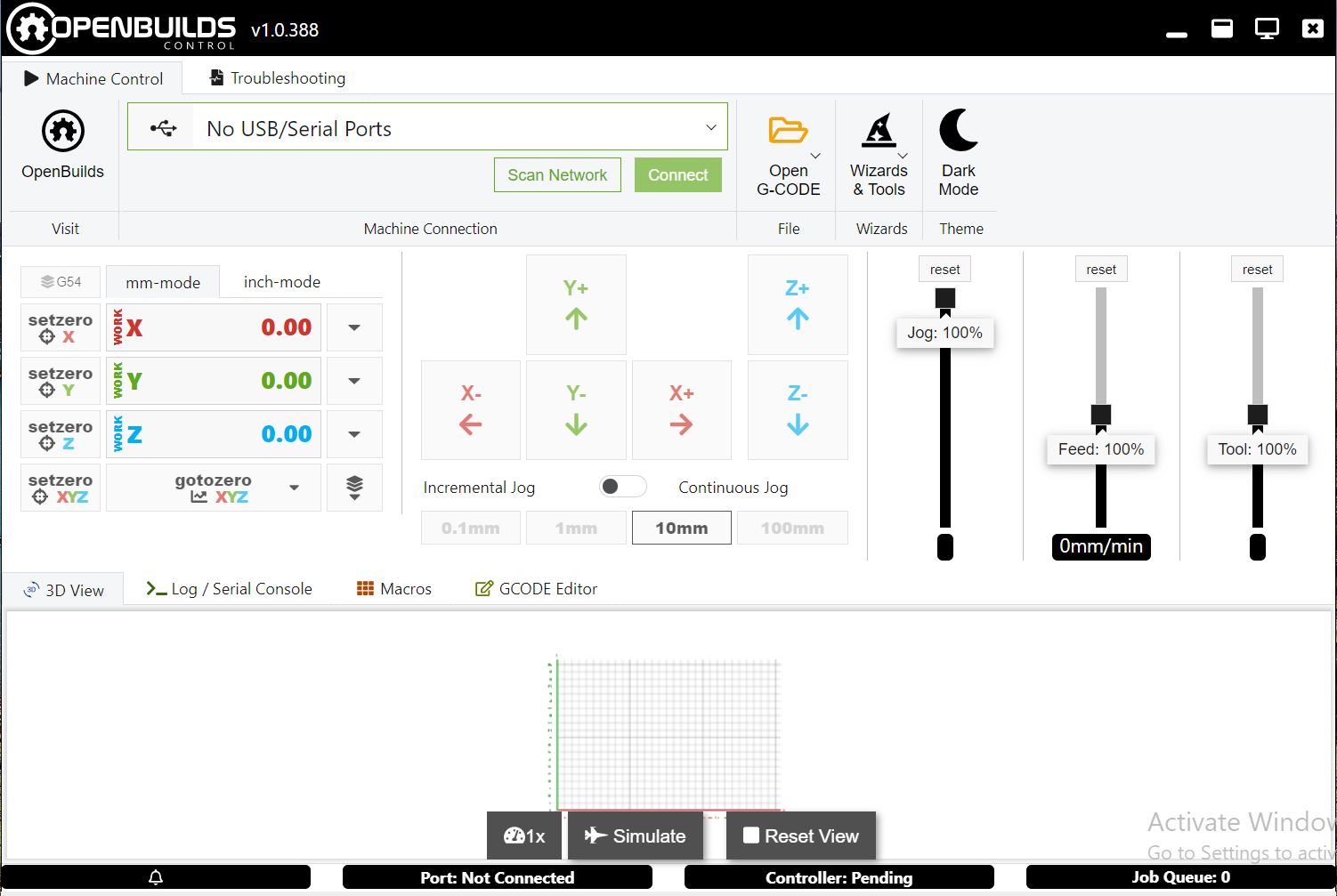Switch to inch-mode units
Viewport: 1337px width, 896px height.
(282, 282)
